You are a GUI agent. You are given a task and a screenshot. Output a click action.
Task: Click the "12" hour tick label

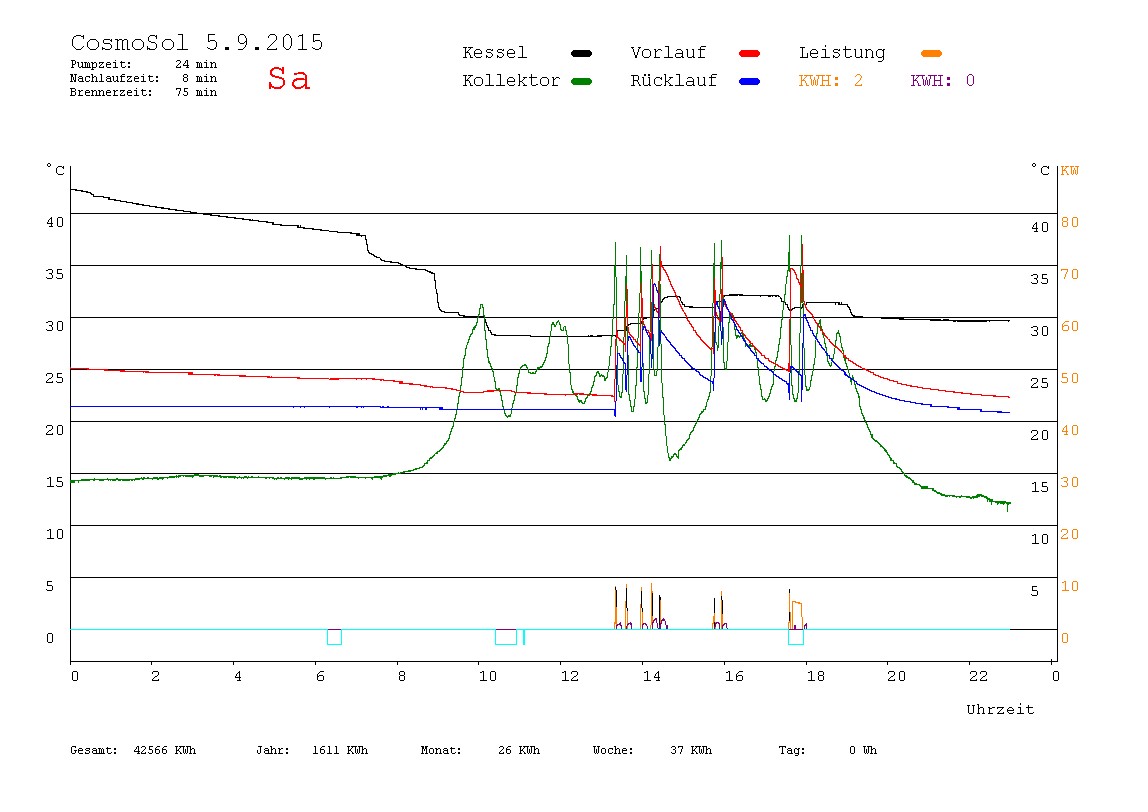(x=570, y=676)
